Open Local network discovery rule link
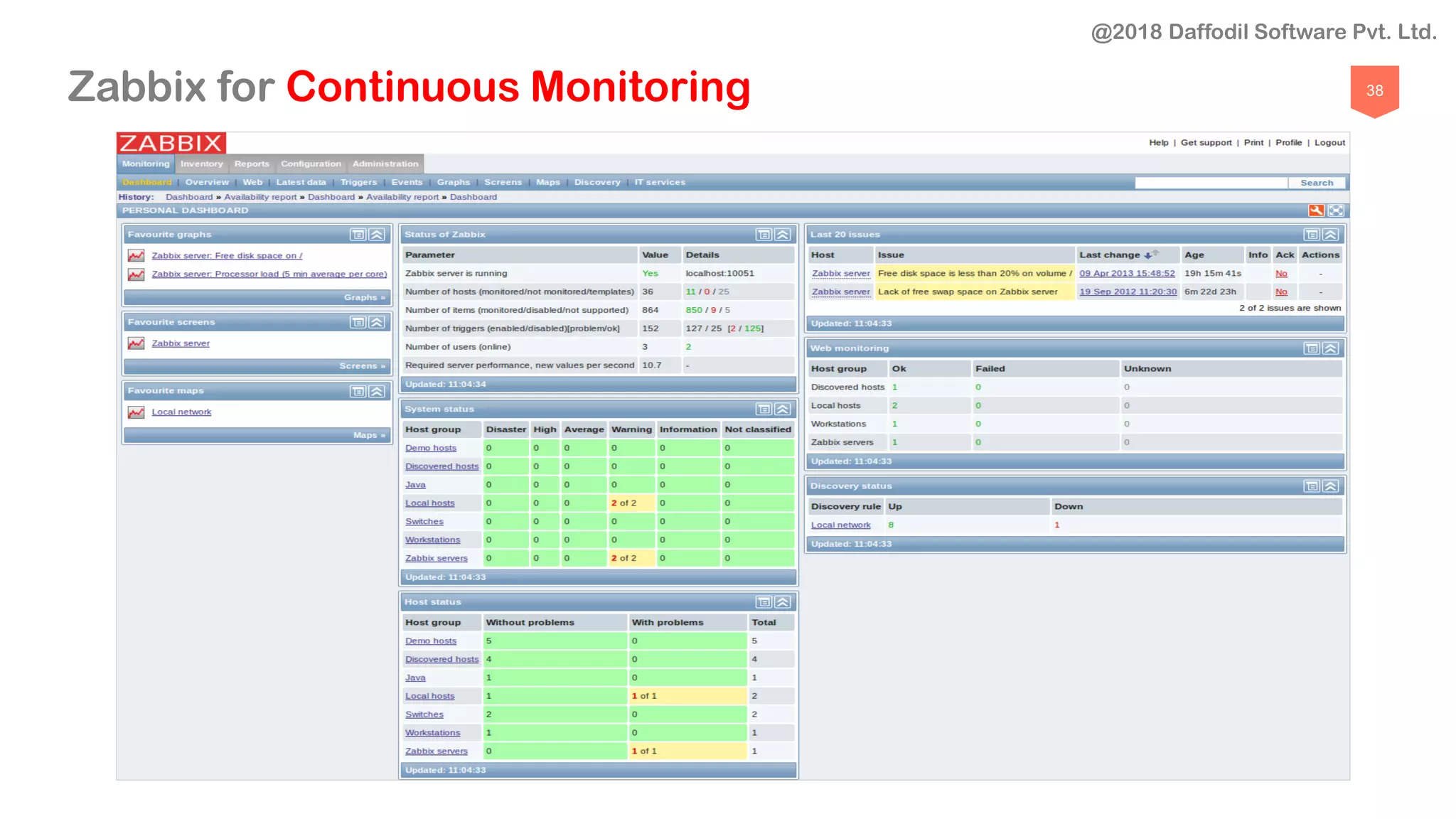Screen dimensions: 1456x819 tap(840, 525)
